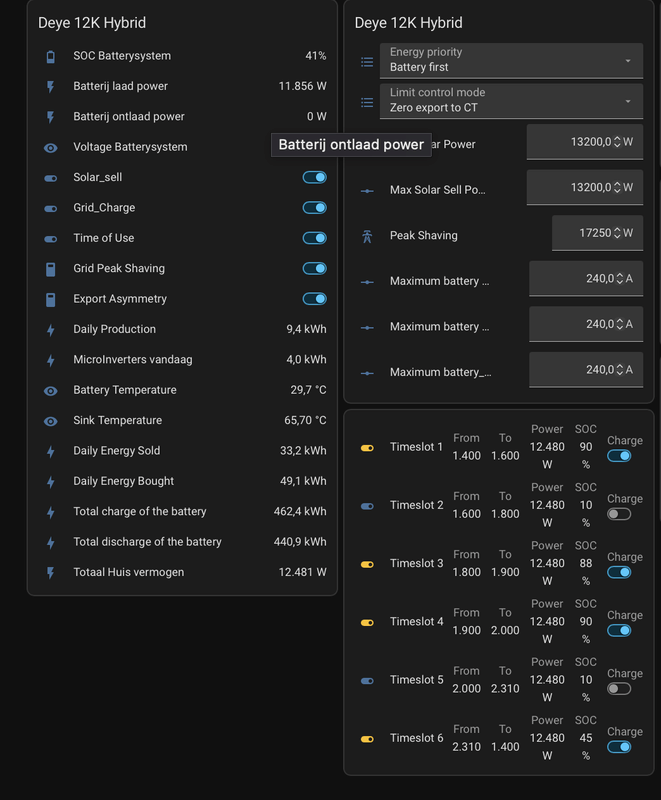Click the lightning icon next to Total discharge of the battery

[50, 543]
